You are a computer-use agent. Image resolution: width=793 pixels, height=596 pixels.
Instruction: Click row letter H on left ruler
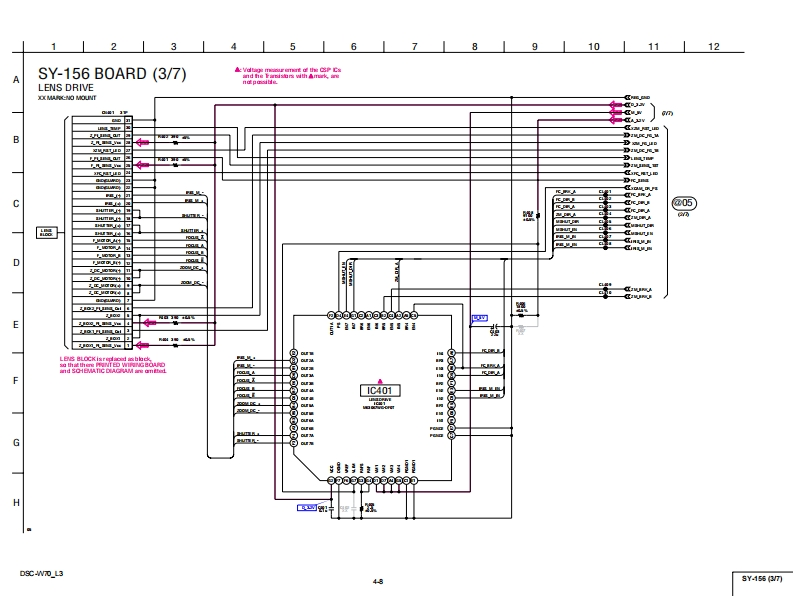(15, 502)
